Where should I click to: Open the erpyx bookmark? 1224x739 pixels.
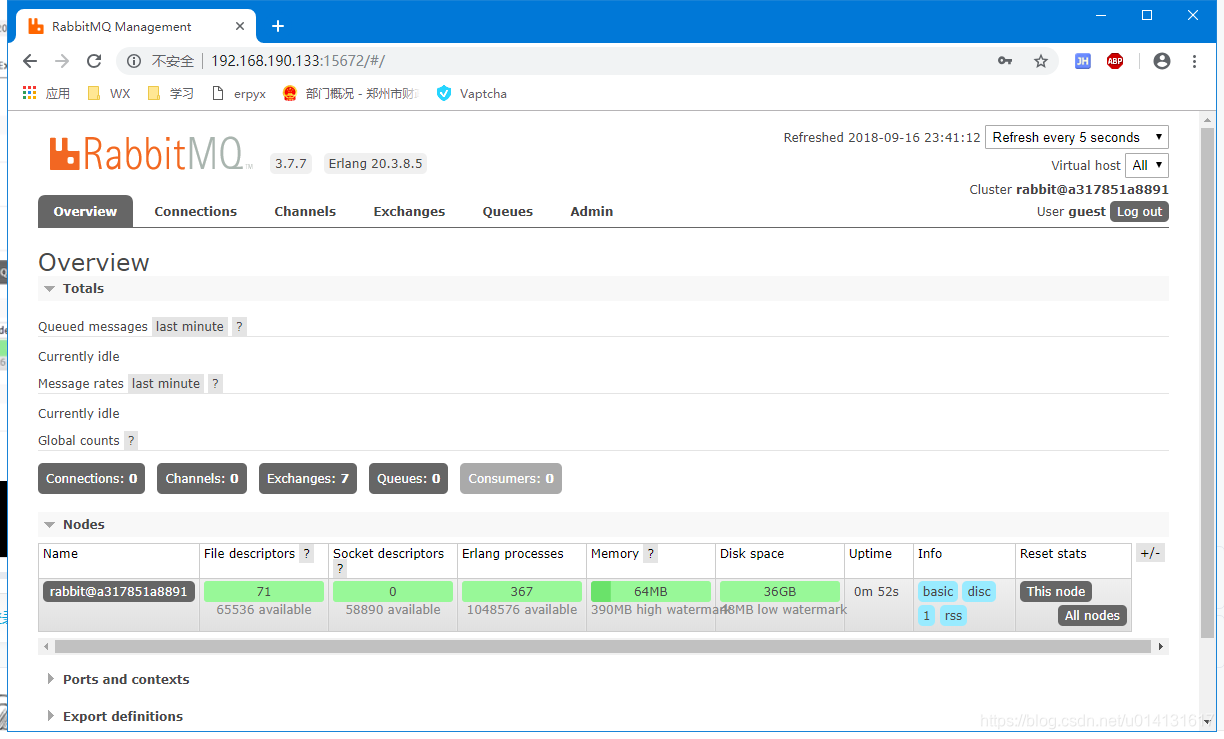238,93
